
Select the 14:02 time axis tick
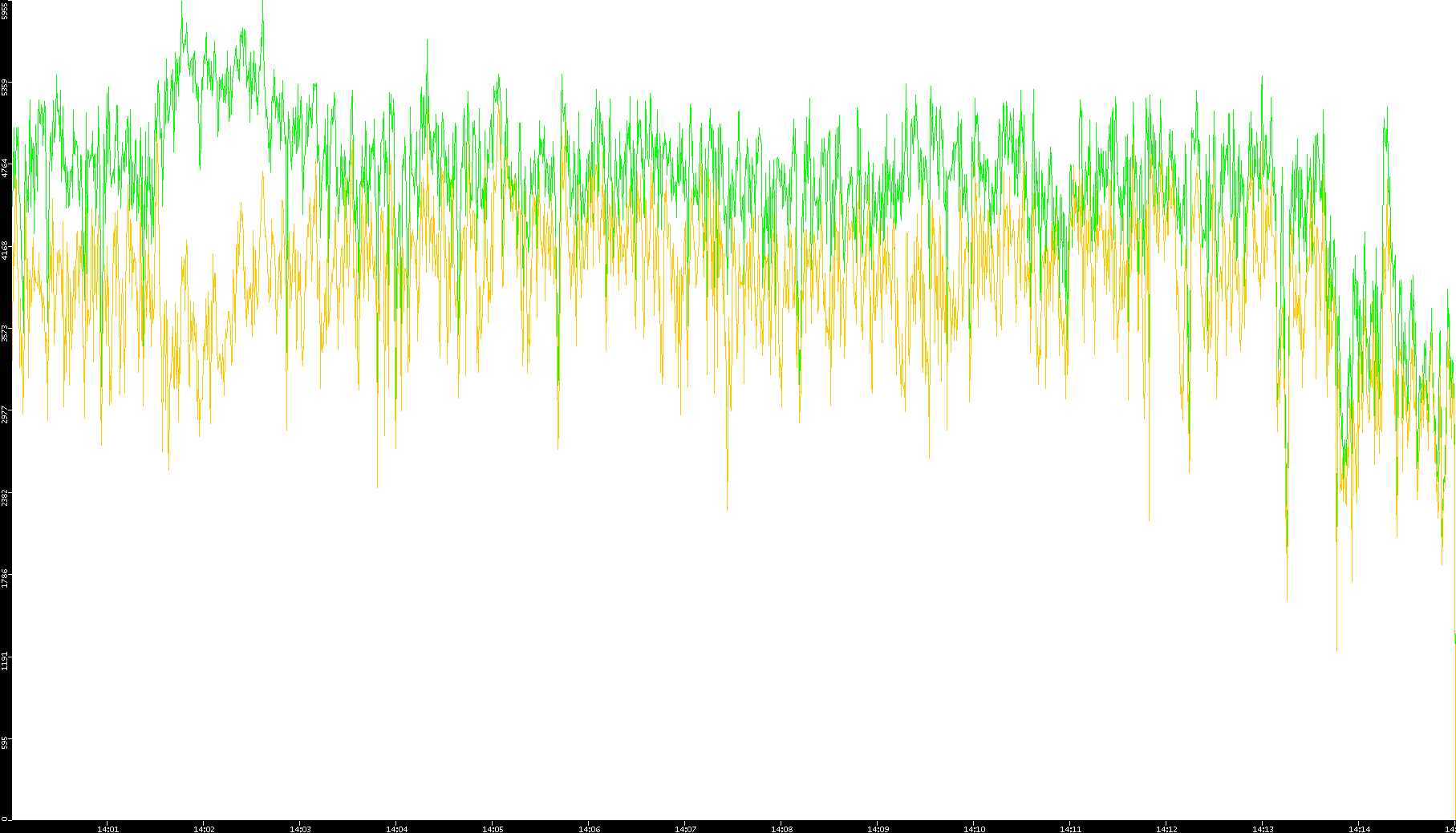tap(204, 828)
